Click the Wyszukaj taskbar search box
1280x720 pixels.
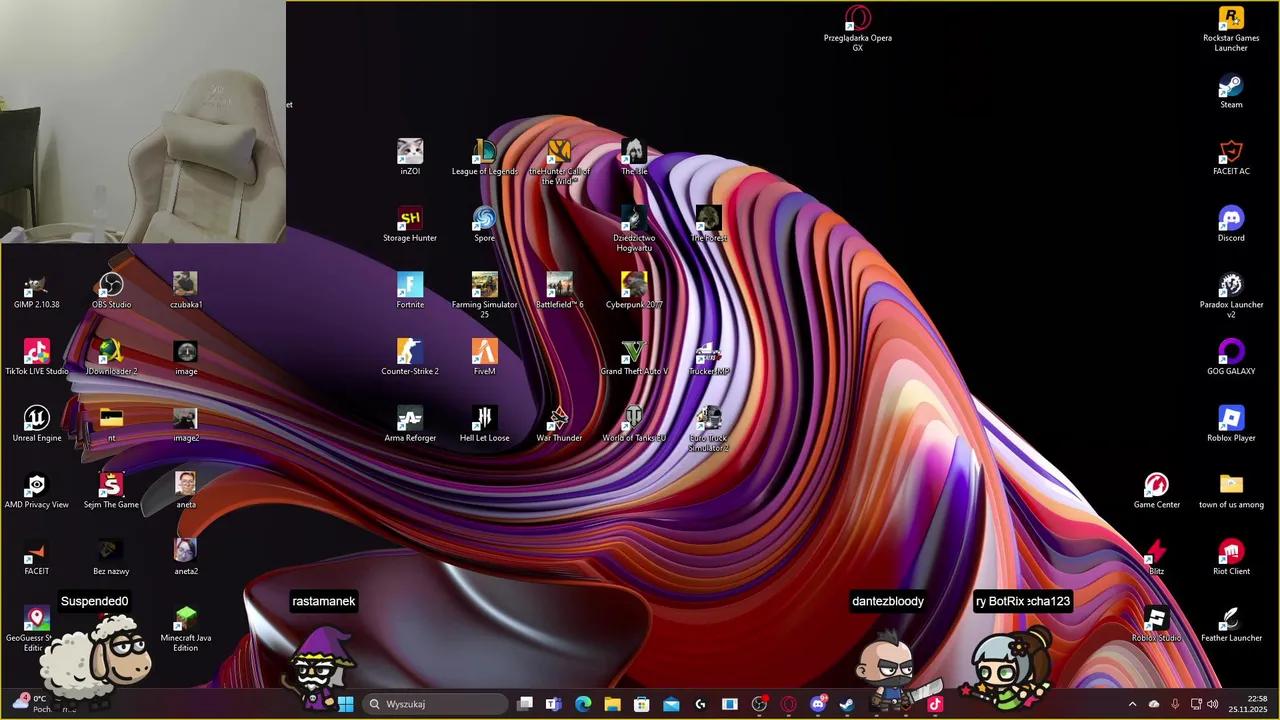point(434,704)
